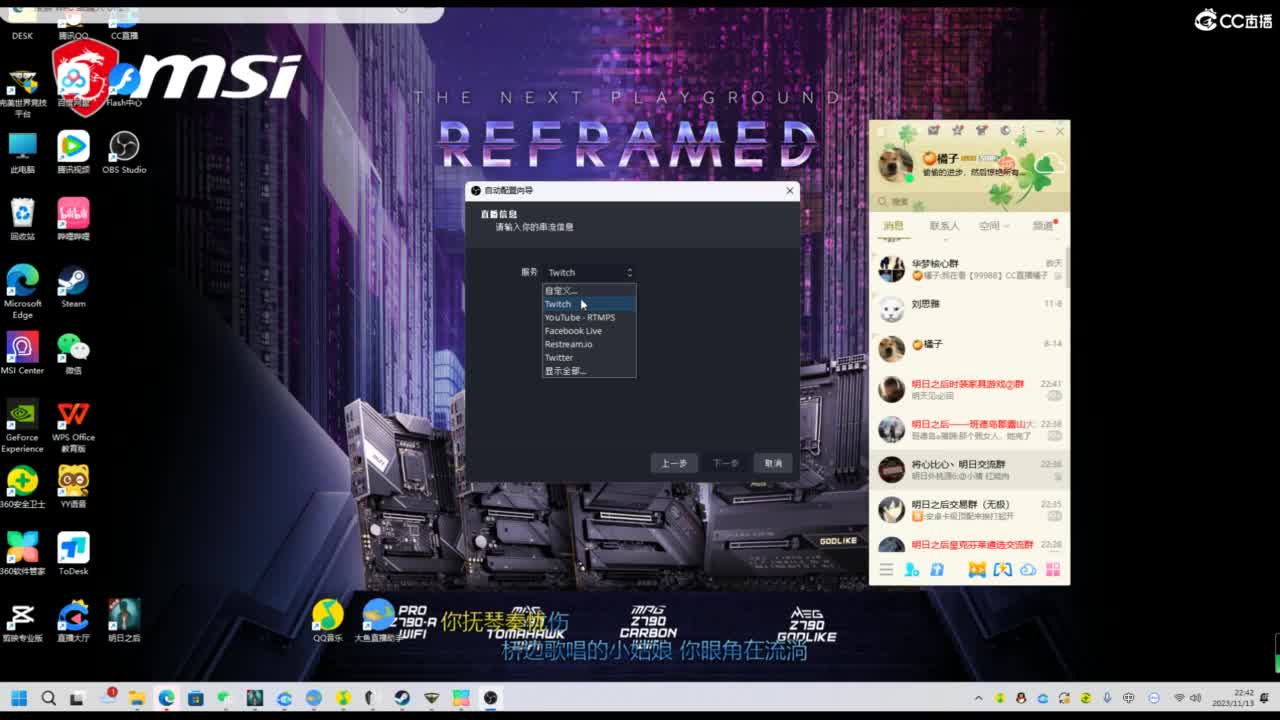The image size is (1280, 720).
Task: Click the 取消 cancel button in wizard
Action: [x=773, y=463]
